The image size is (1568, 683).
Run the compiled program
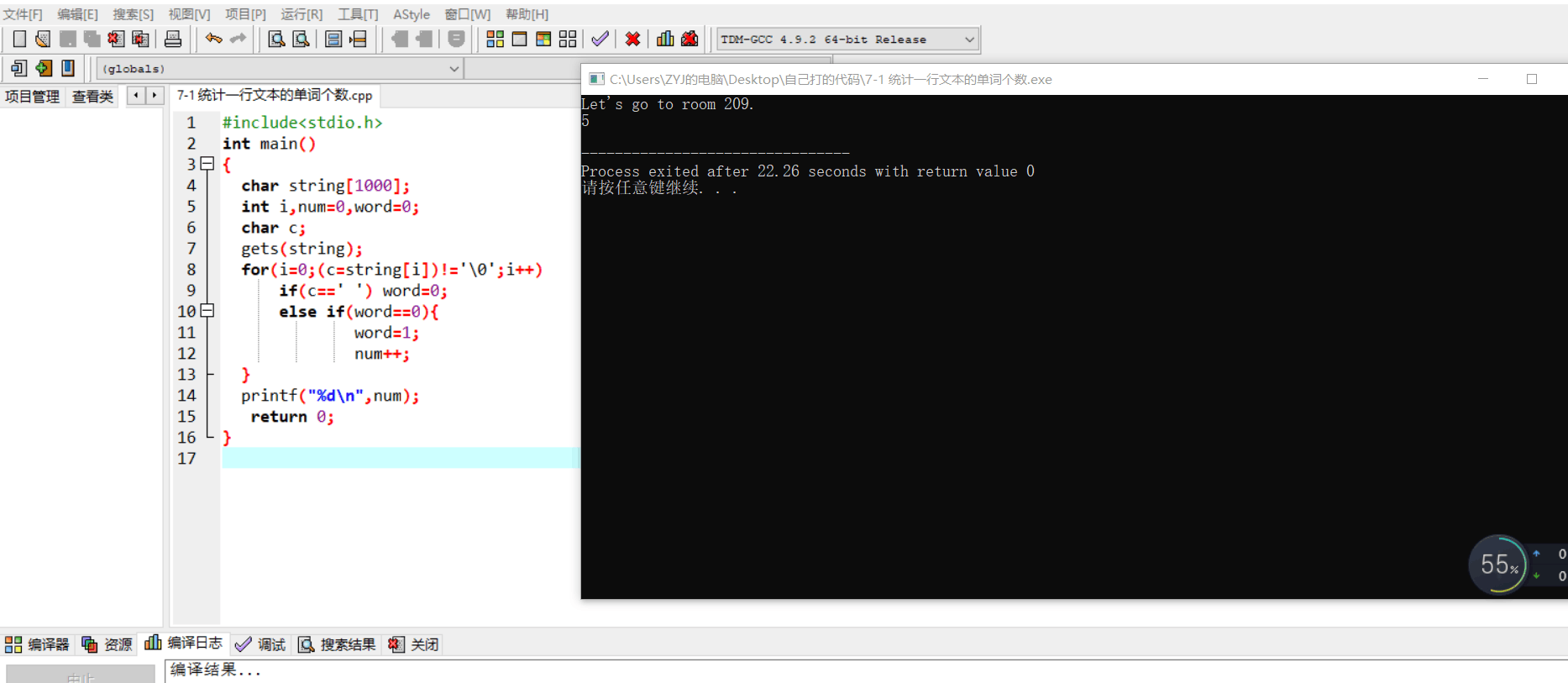coord(520,39)
